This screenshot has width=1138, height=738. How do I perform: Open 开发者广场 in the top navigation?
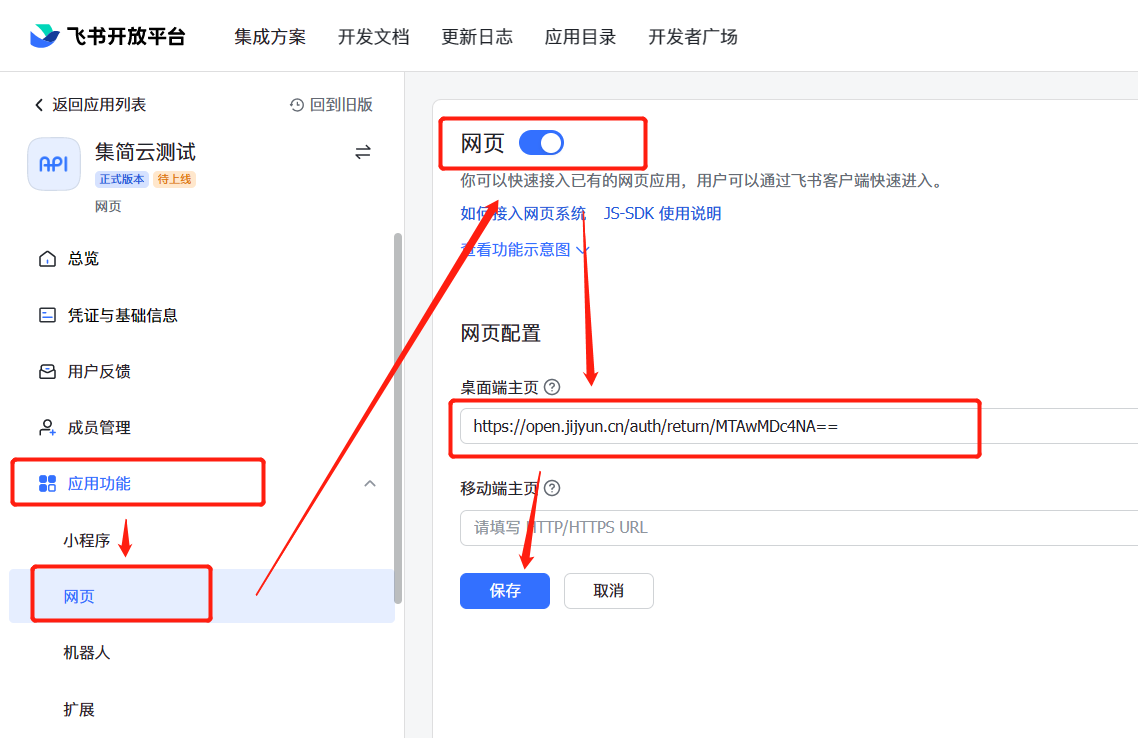click(x=693, y=36)
